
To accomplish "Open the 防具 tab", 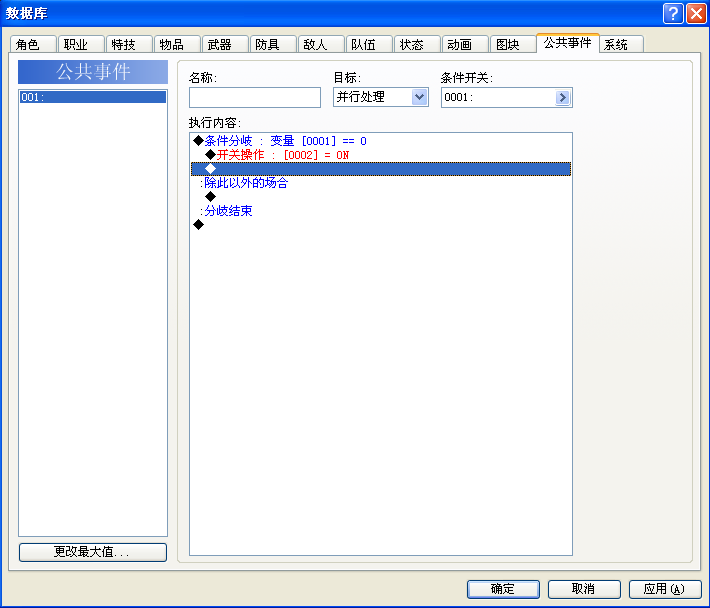I will 273,44.
